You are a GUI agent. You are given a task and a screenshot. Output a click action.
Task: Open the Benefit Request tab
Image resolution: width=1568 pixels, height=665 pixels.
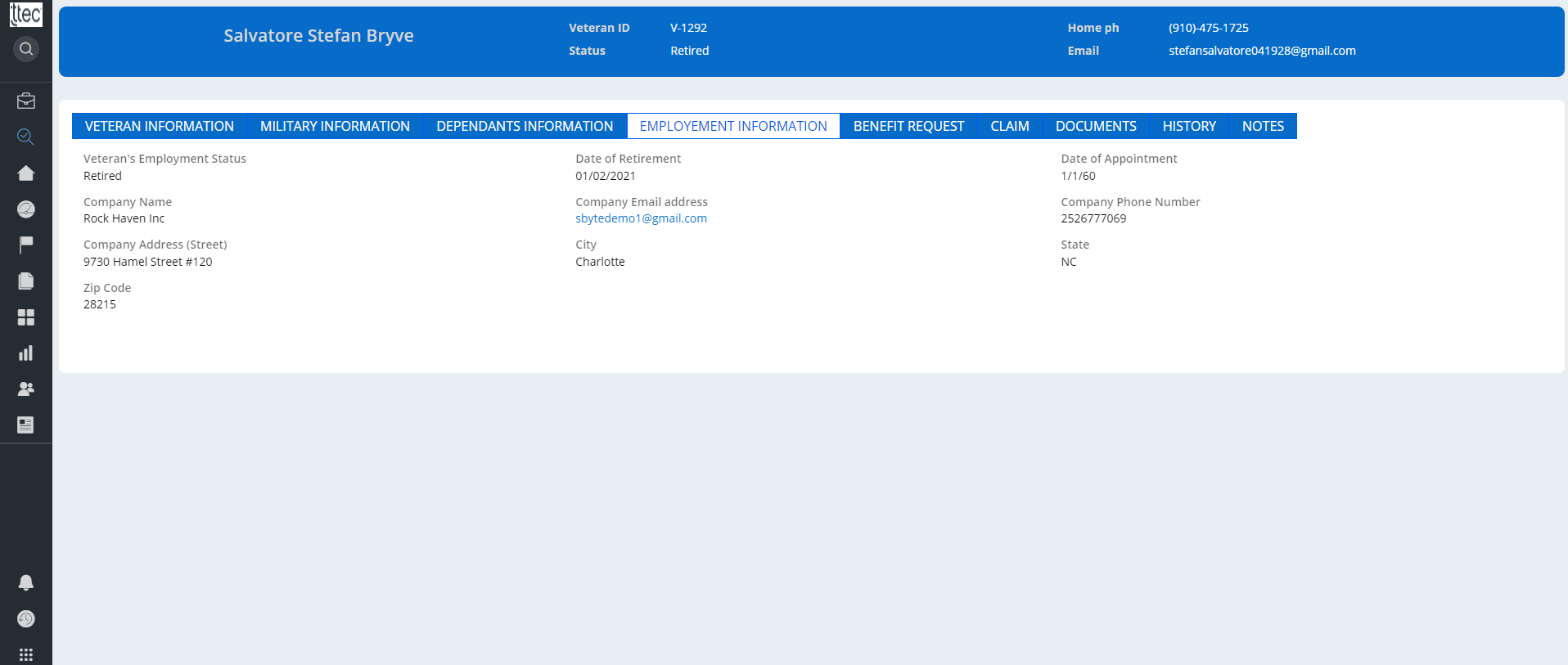pyautogui.click(x=908, y=126)
